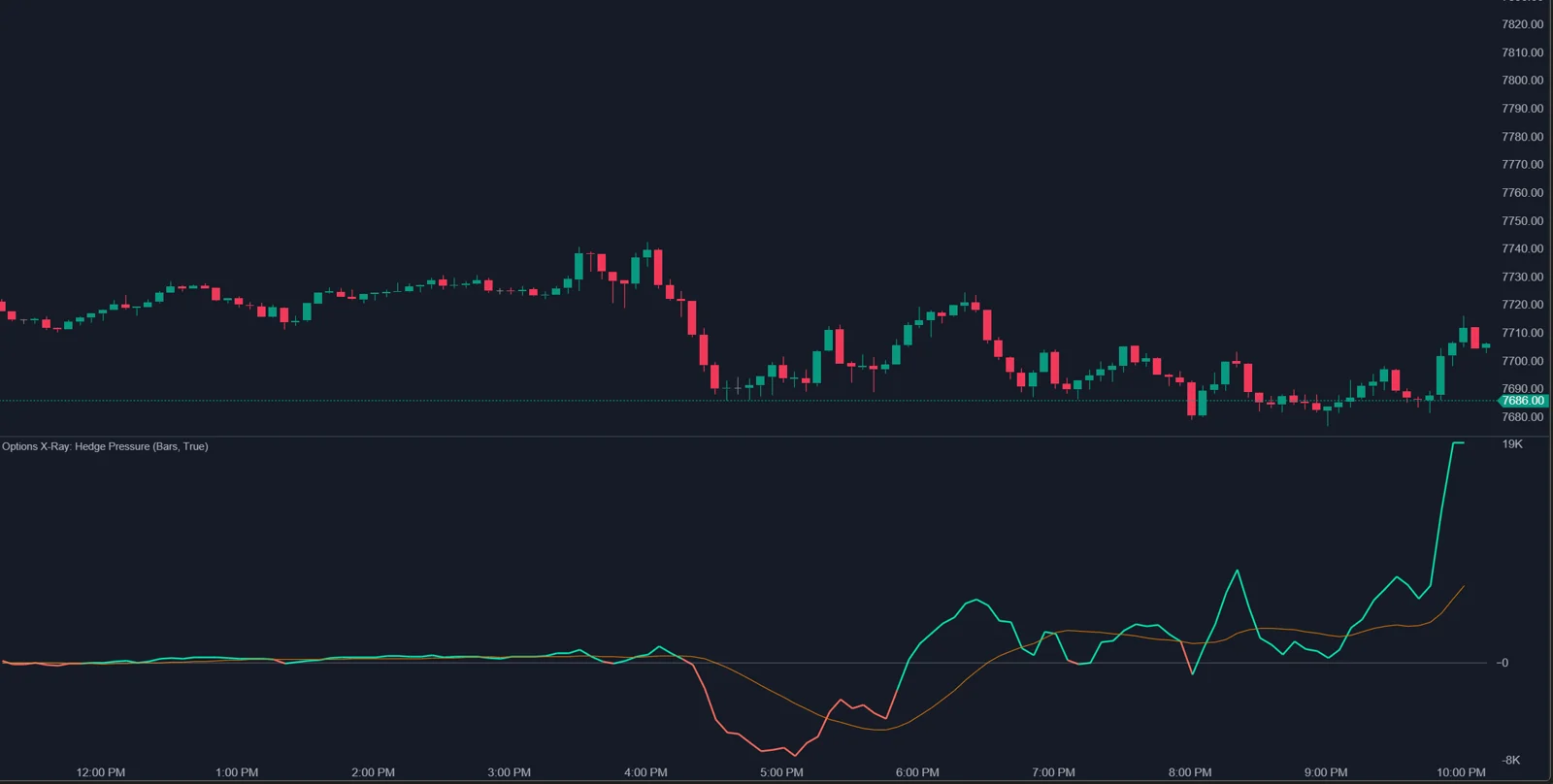
Task: Click the 4:00 PM time axis label
Action: click(x=645, y=773)
